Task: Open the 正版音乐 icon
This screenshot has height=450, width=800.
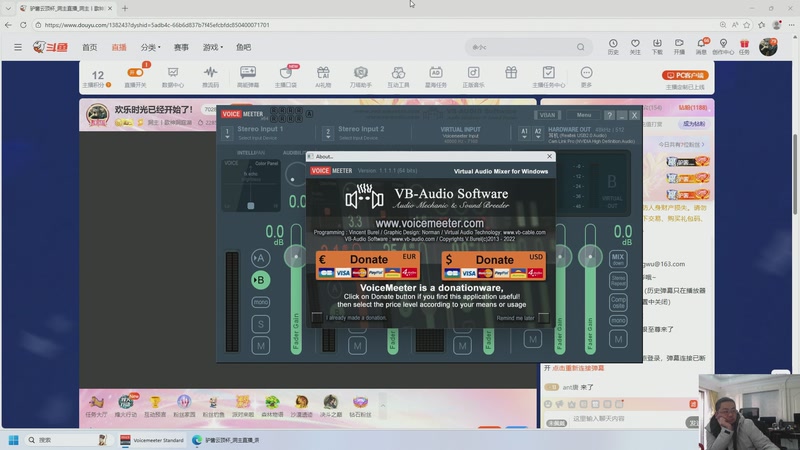Action: (473, 77)
